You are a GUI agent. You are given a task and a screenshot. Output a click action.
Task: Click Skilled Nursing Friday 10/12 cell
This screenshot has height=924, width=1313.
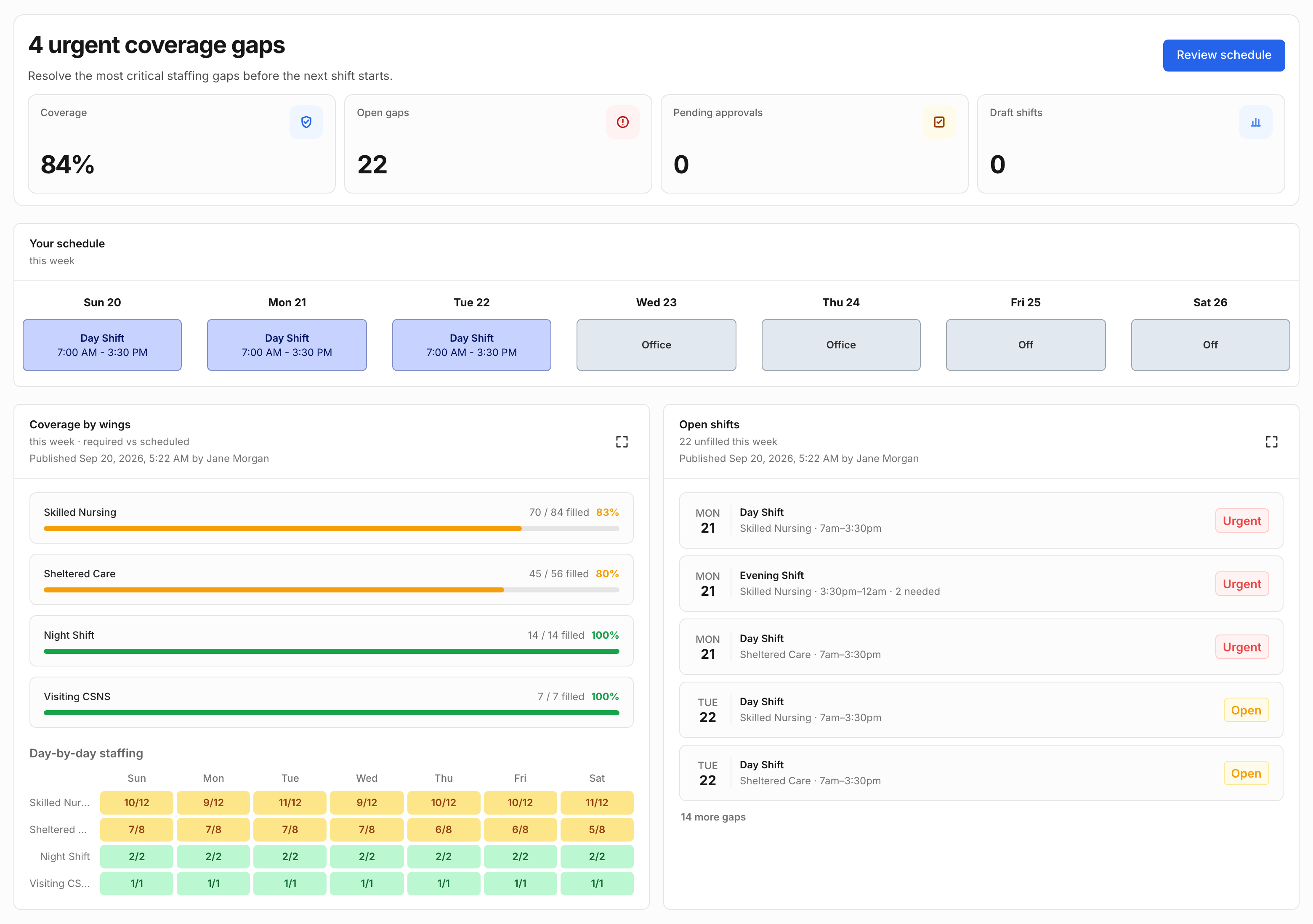click(x=521, y=803)
